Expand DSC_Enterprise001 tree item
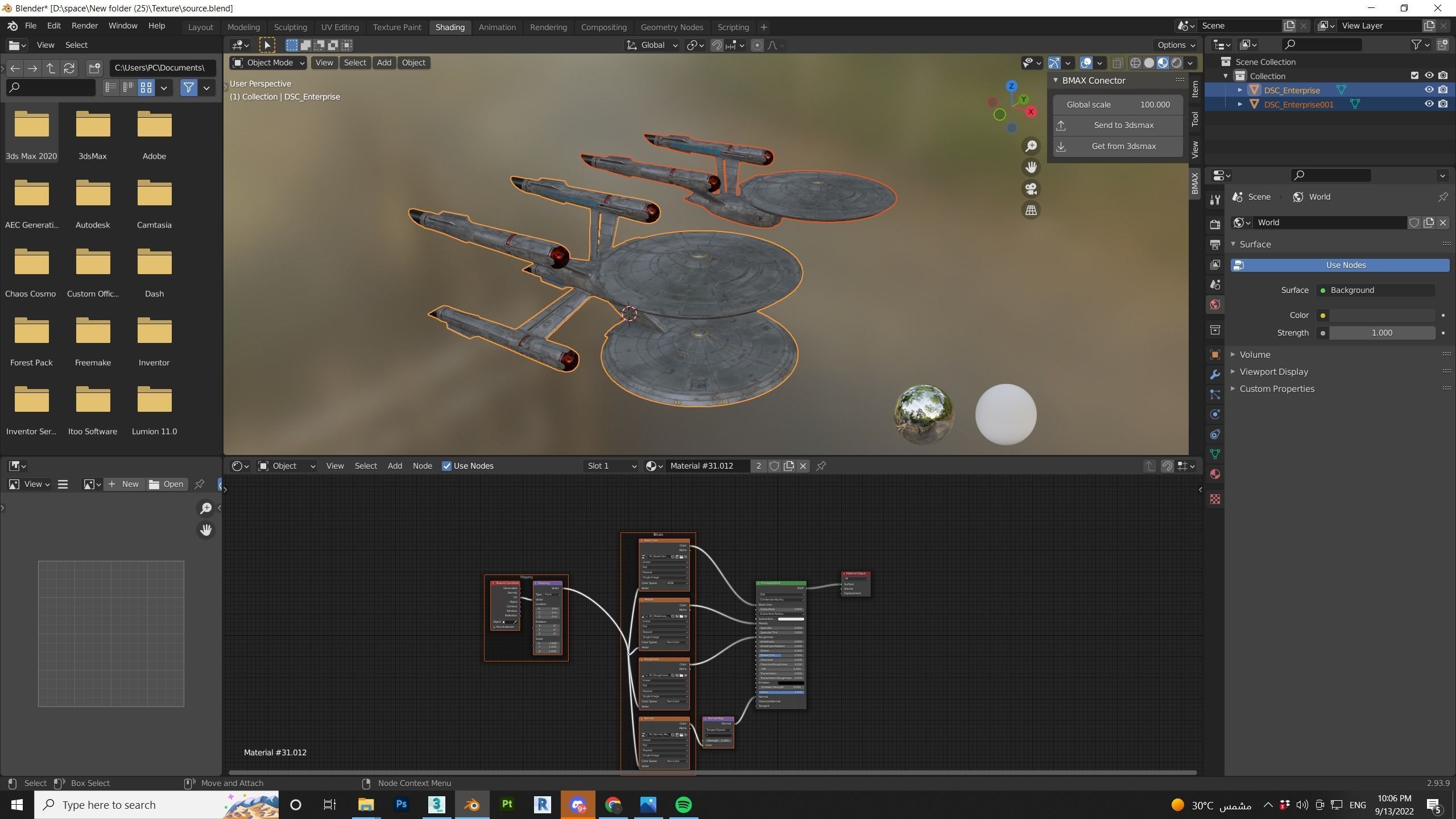The height and width of the screenshot is (819, 1456). pyautogui.click(x=1240, y=104)
